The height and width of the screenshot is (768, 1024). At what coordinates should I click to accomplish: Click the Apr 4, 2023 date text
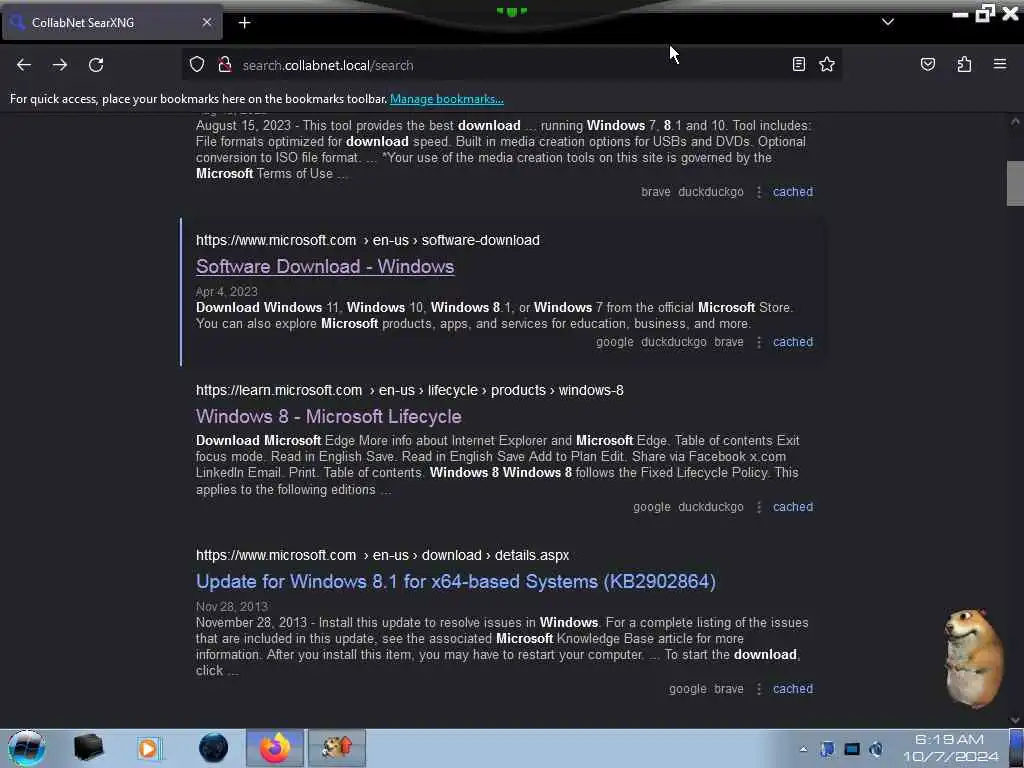point(227,292)
